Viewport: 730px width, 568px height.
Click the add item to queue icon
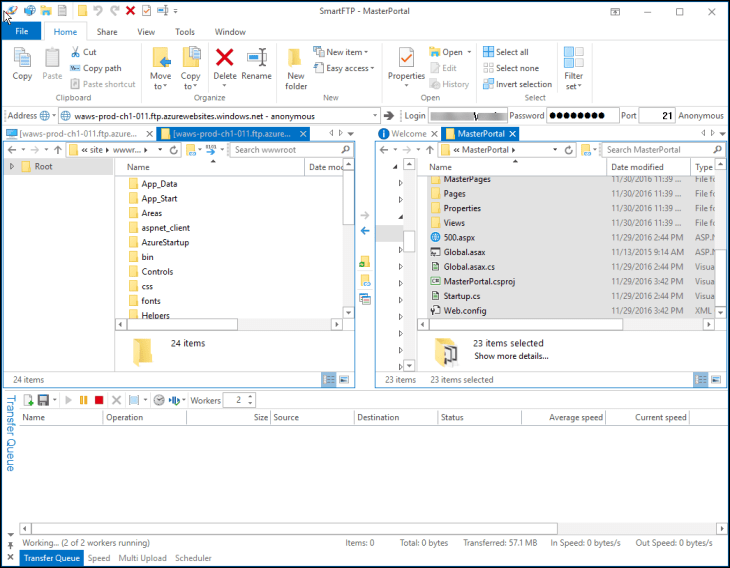tap(28, 400)
